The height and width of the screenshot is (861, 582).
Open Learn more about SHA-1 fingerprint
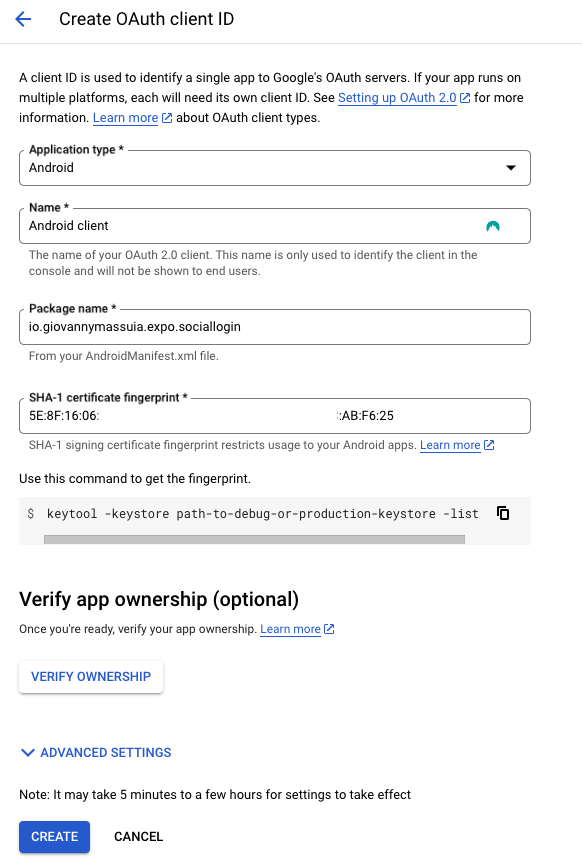click(450, 445)
